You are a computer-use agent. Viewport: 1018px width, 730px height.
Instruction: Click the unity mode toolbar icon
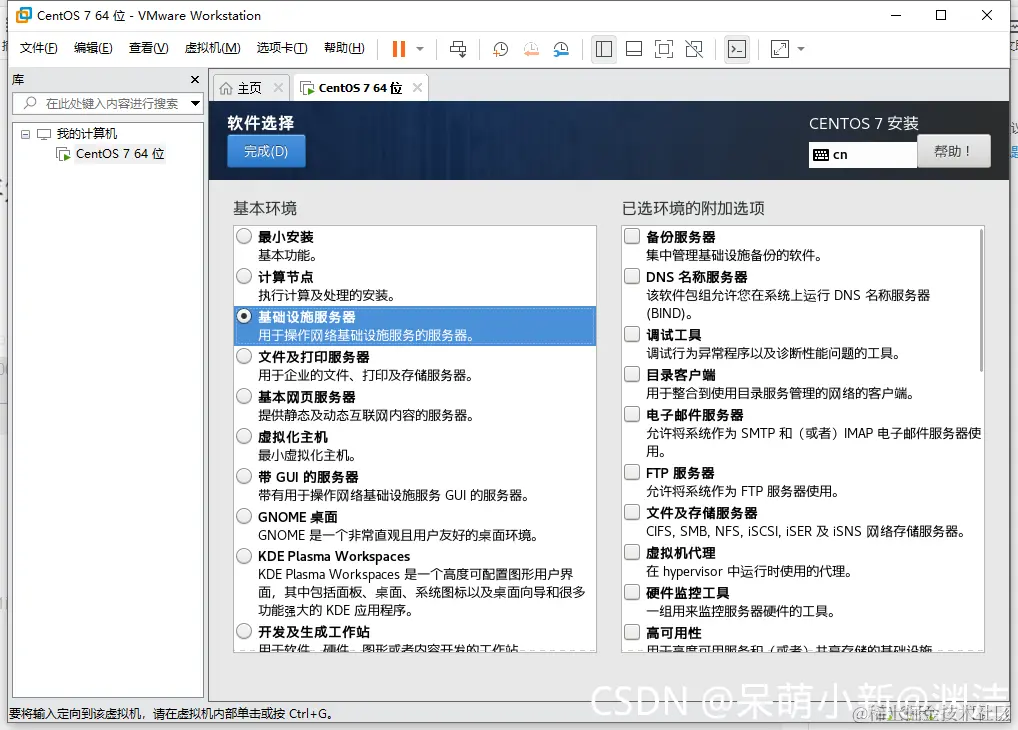(694, 49)
